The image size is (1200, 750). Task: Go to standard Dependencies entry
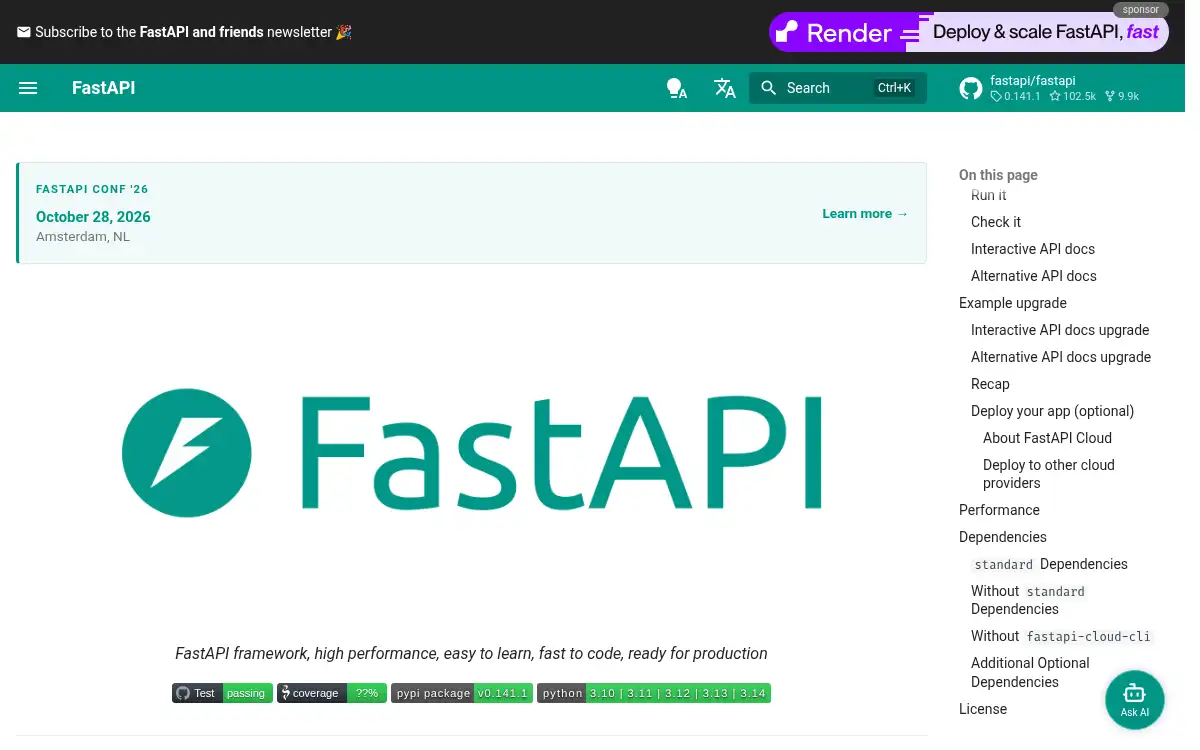click(x=1050, y=564)
